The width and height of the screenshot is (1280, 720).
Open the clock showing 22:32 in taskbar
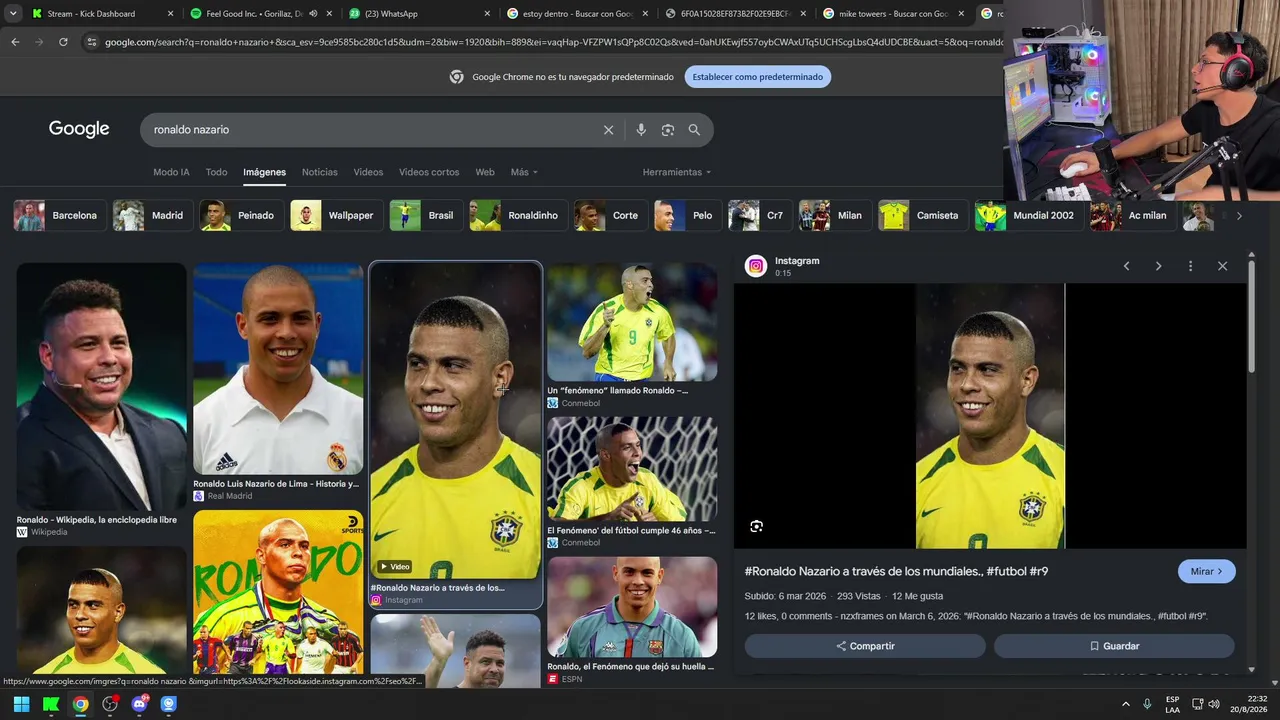pyautogui.click(x=1249, y=704)
